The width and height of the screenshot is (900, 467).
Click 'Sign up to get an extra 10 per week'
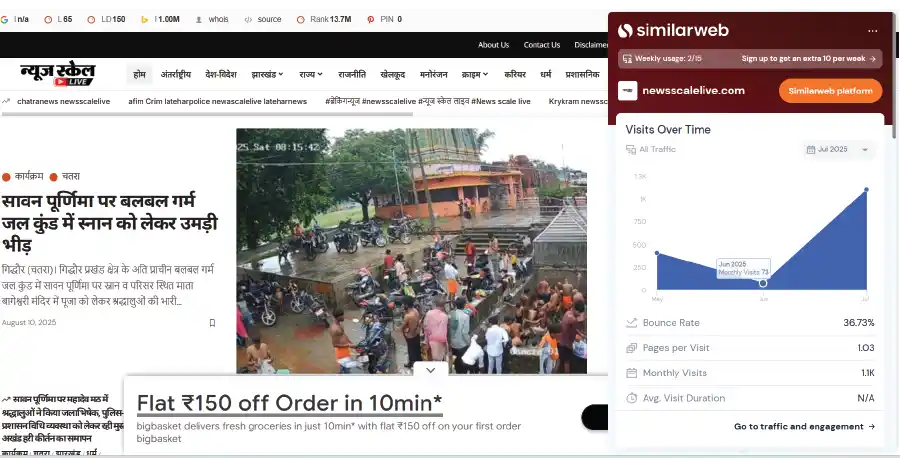(x=808, y=59)
